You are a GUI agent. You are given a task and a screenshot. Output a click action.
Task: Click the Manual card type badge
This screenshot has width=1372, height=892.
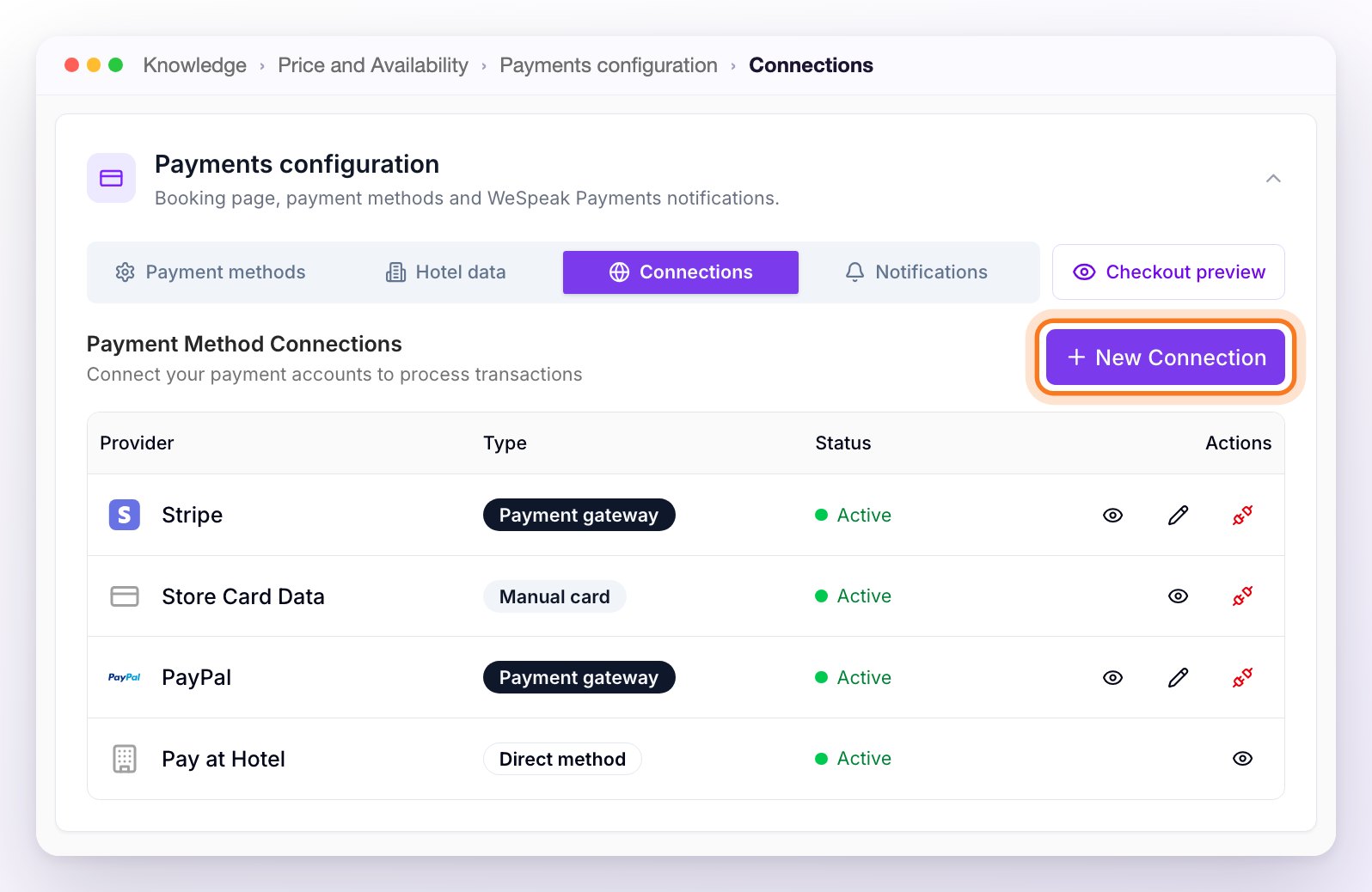tap(554, 596)
